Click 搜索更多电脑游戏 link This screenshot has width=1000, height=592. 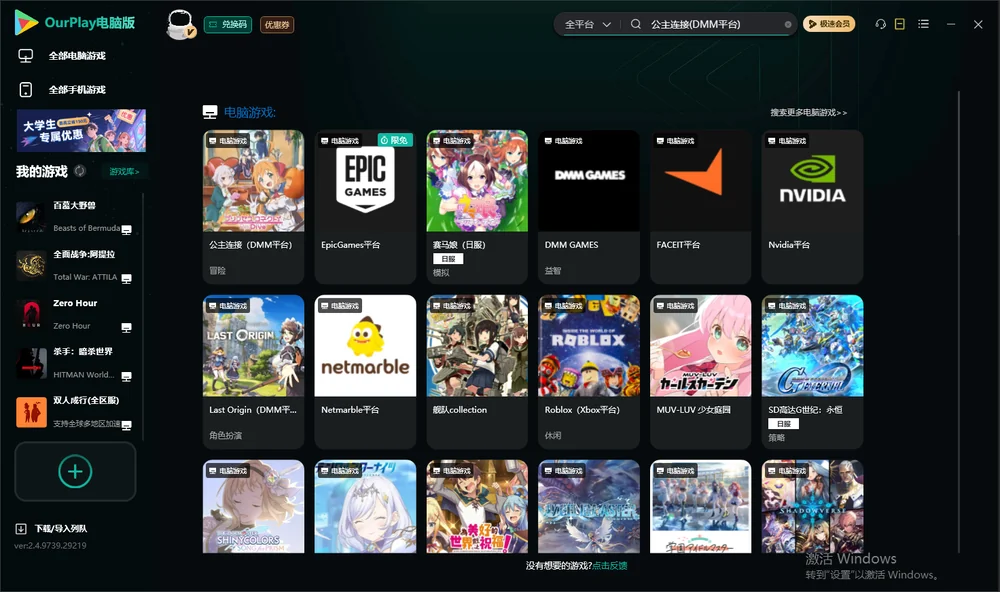pyautogui.click(x=808, y=112)
